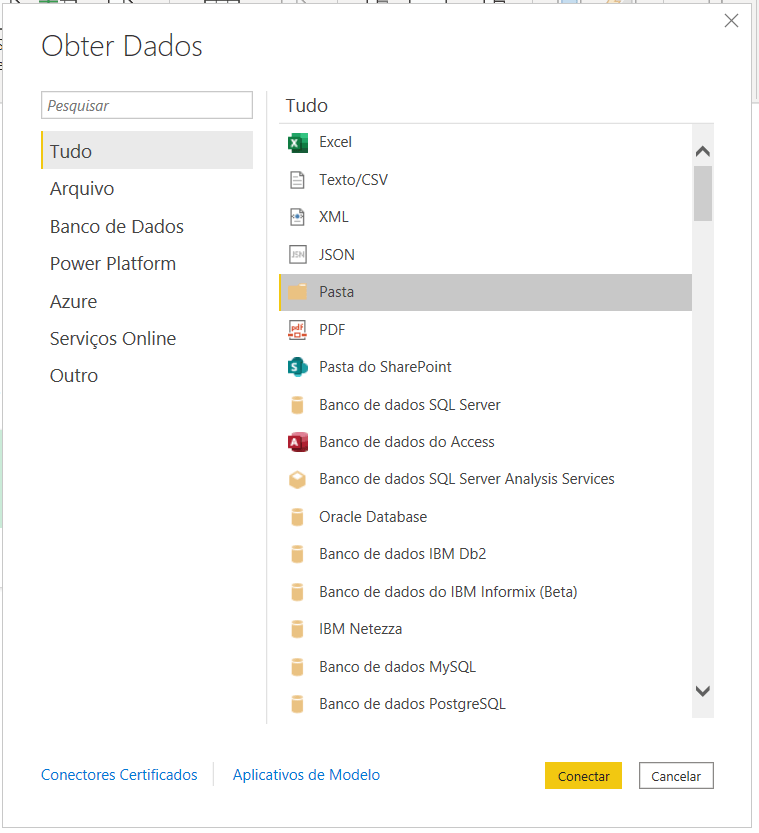Click the IBM Db2 database icon
Viewport: 759px width, 833px height.
(297, 554)
